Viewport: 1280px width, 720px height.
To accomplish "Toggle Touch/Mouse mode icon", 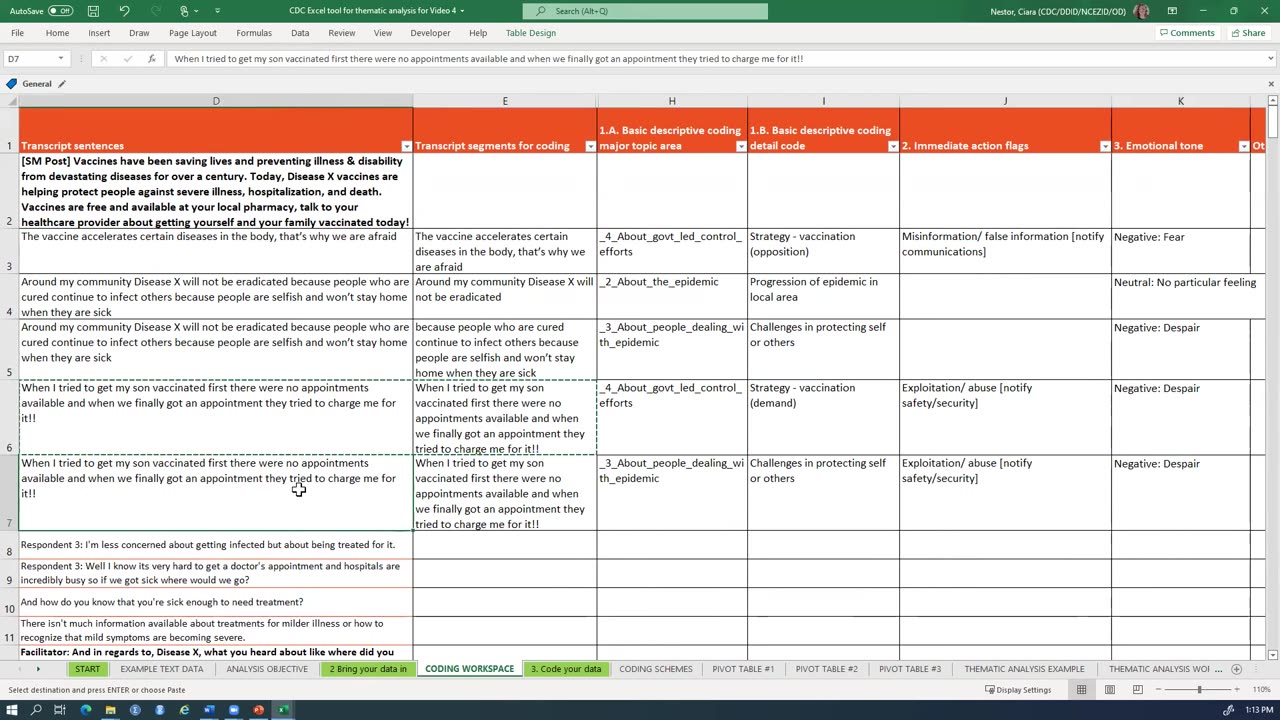I will coord(185,11).
